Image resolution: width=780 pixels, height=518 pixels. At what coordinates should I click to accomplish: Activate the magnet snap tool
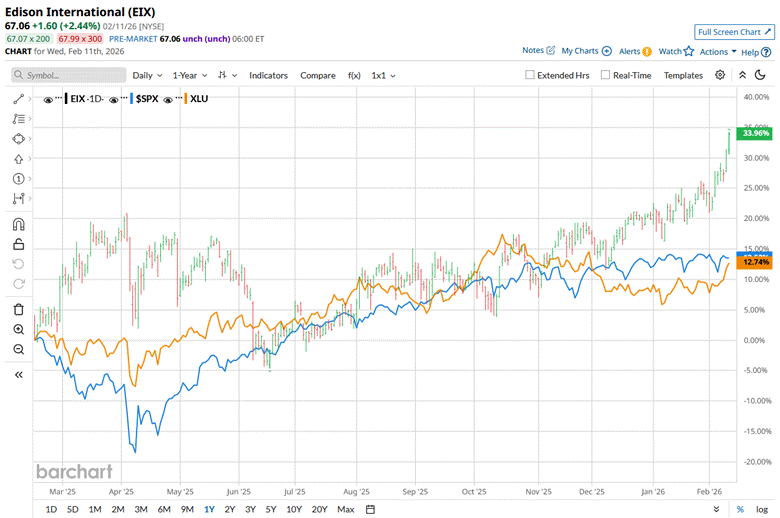coord(19,224)
